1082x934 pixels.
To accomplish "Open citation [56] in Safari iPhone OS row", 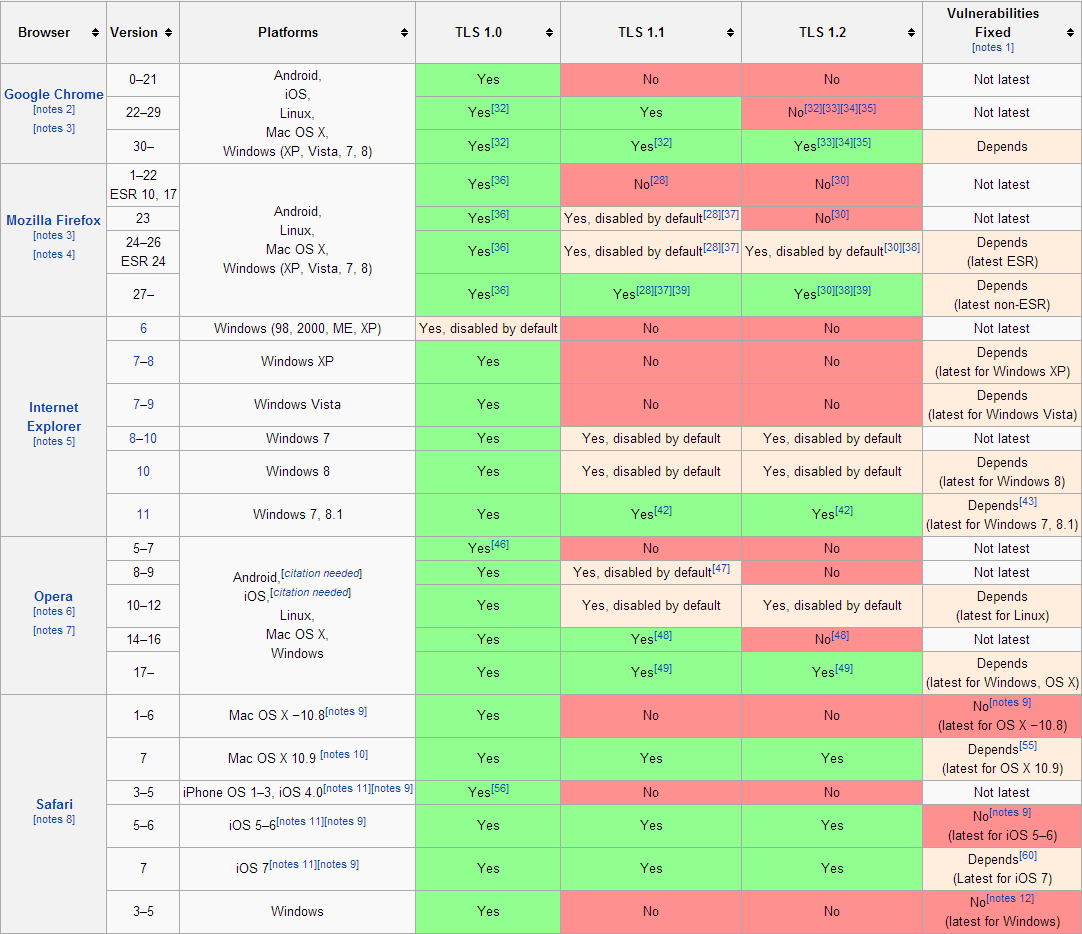I will pyautogui.click(x=500, y=788).
